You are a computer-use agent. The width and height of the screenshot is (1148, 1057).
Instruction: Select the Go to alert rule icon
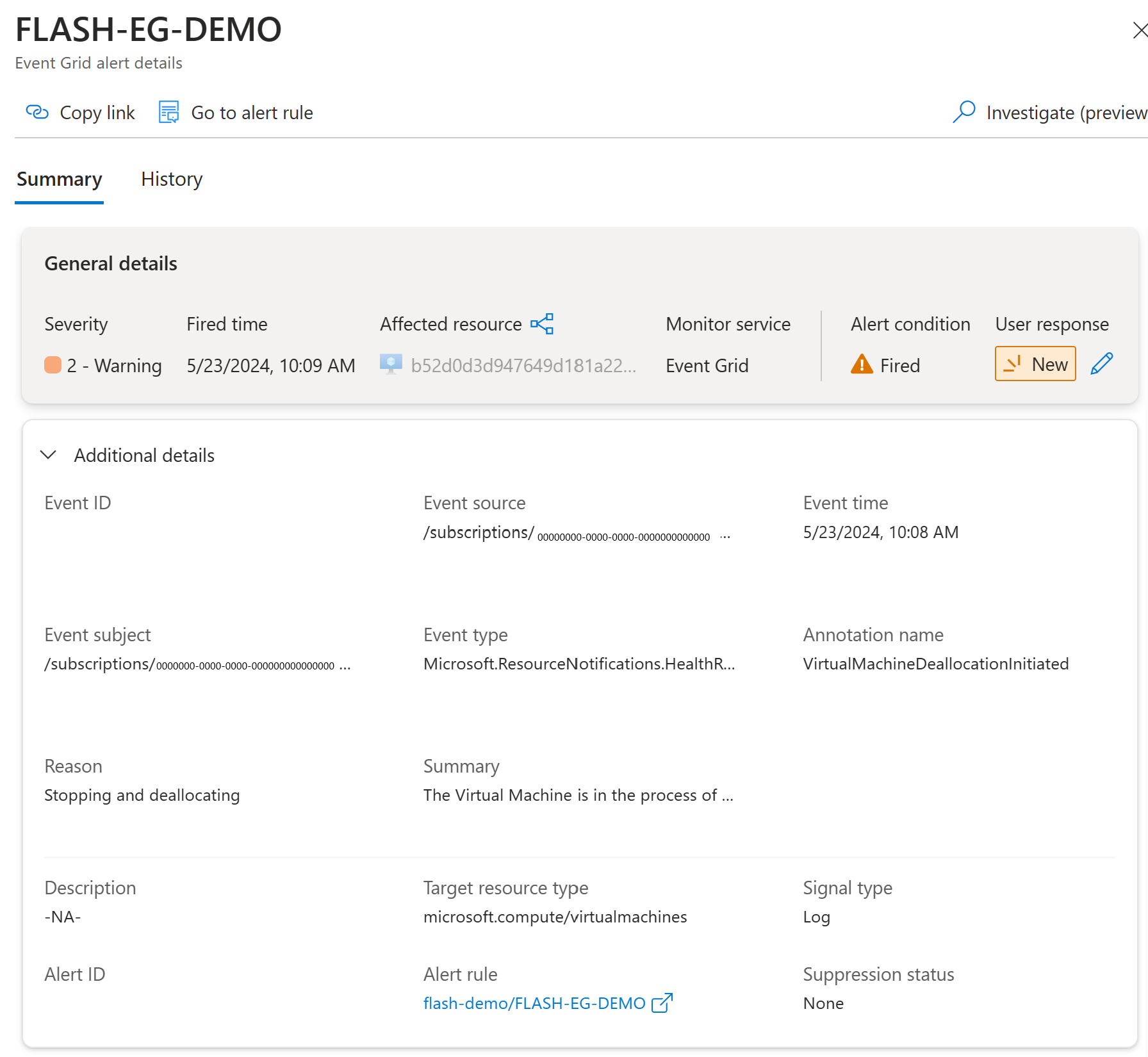(x=168, y=111)
